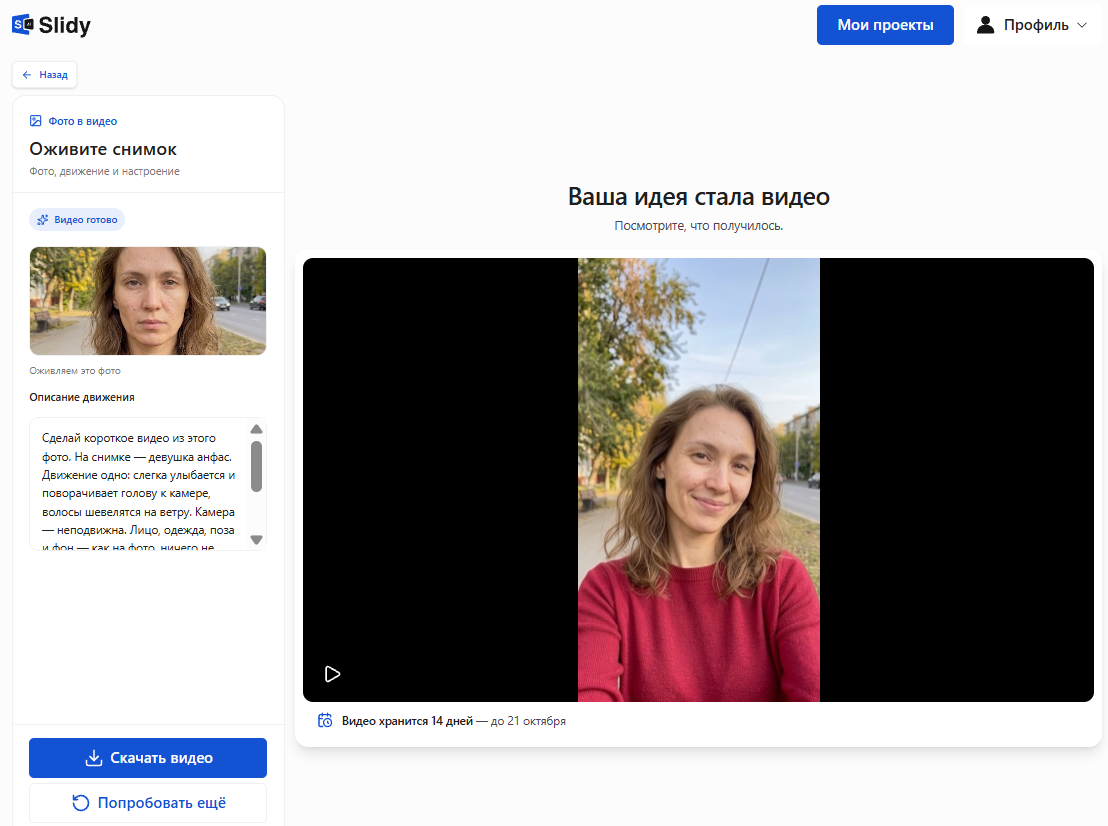The height and width of the screenshot is (826, 1108).
Task: Click the profile avatar icon
Action: pyautogui.click(x=985, y=25)
